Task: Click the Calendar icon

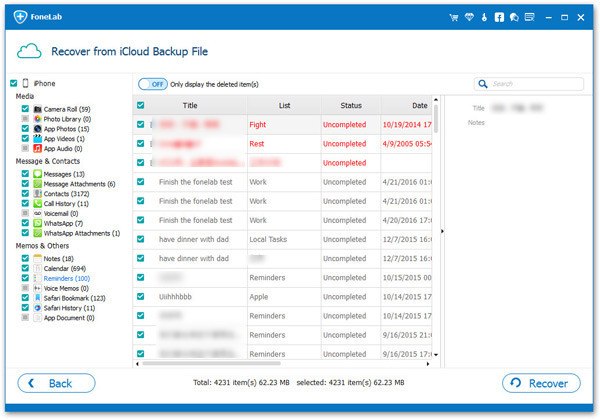Action: click(38, 268)
